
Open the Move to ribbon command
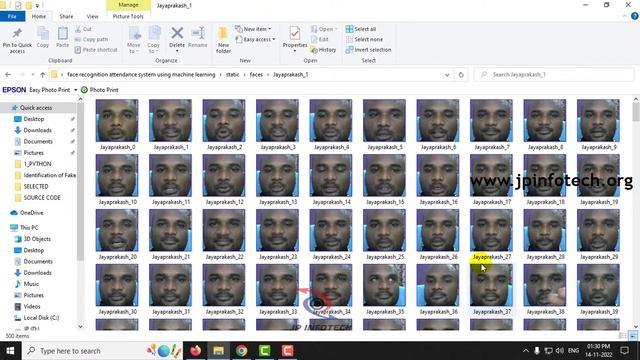pos(134,40)
